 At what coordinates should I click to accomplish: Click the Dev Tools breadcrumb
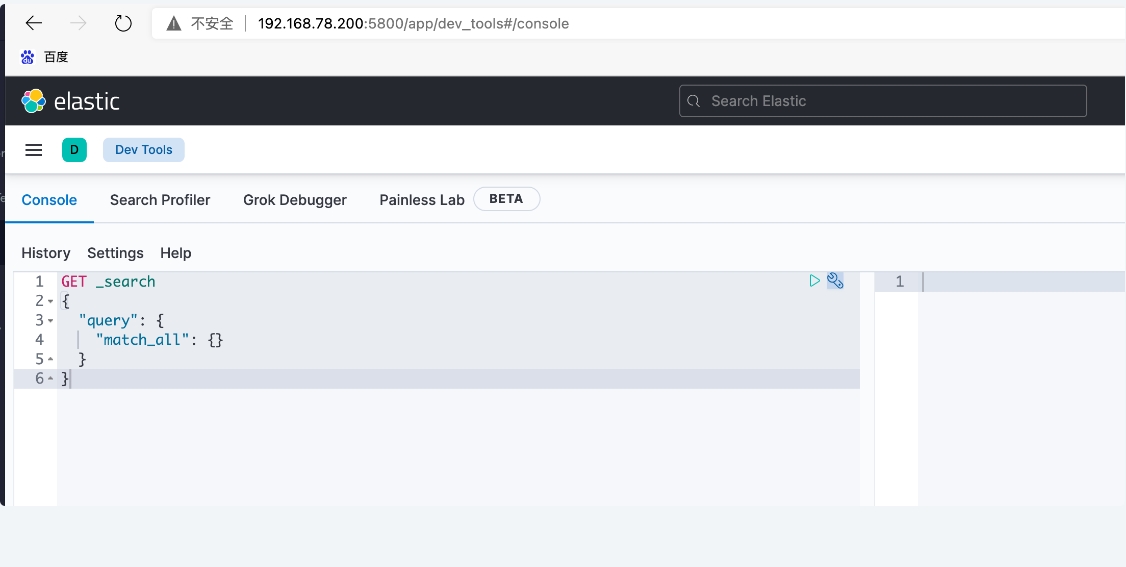(144, 150)
